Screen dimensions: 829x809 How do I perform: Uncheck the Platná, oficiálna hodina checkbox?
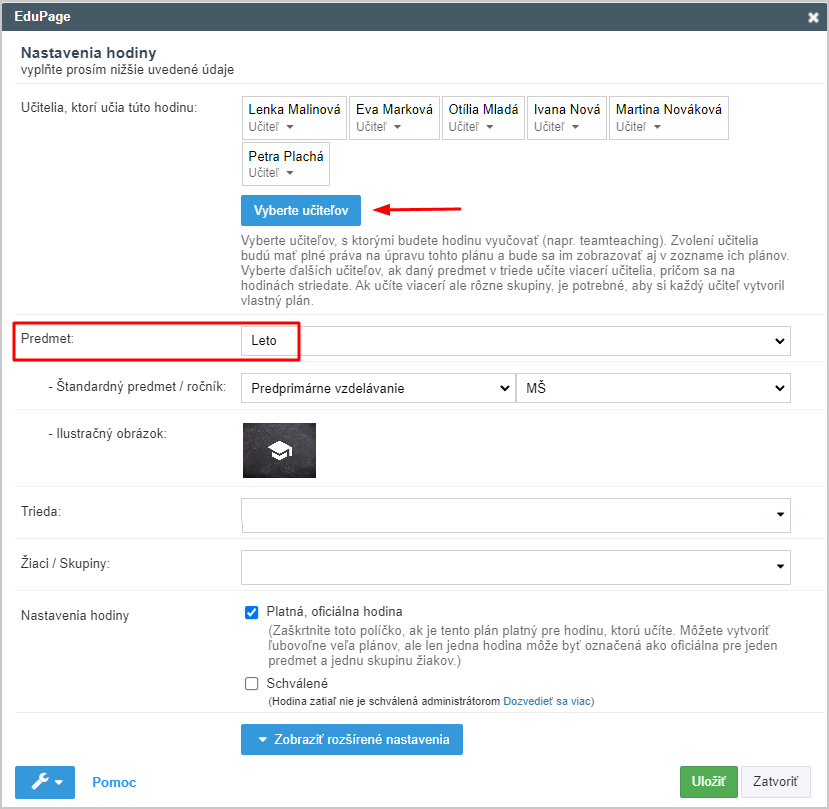point(252,612)
